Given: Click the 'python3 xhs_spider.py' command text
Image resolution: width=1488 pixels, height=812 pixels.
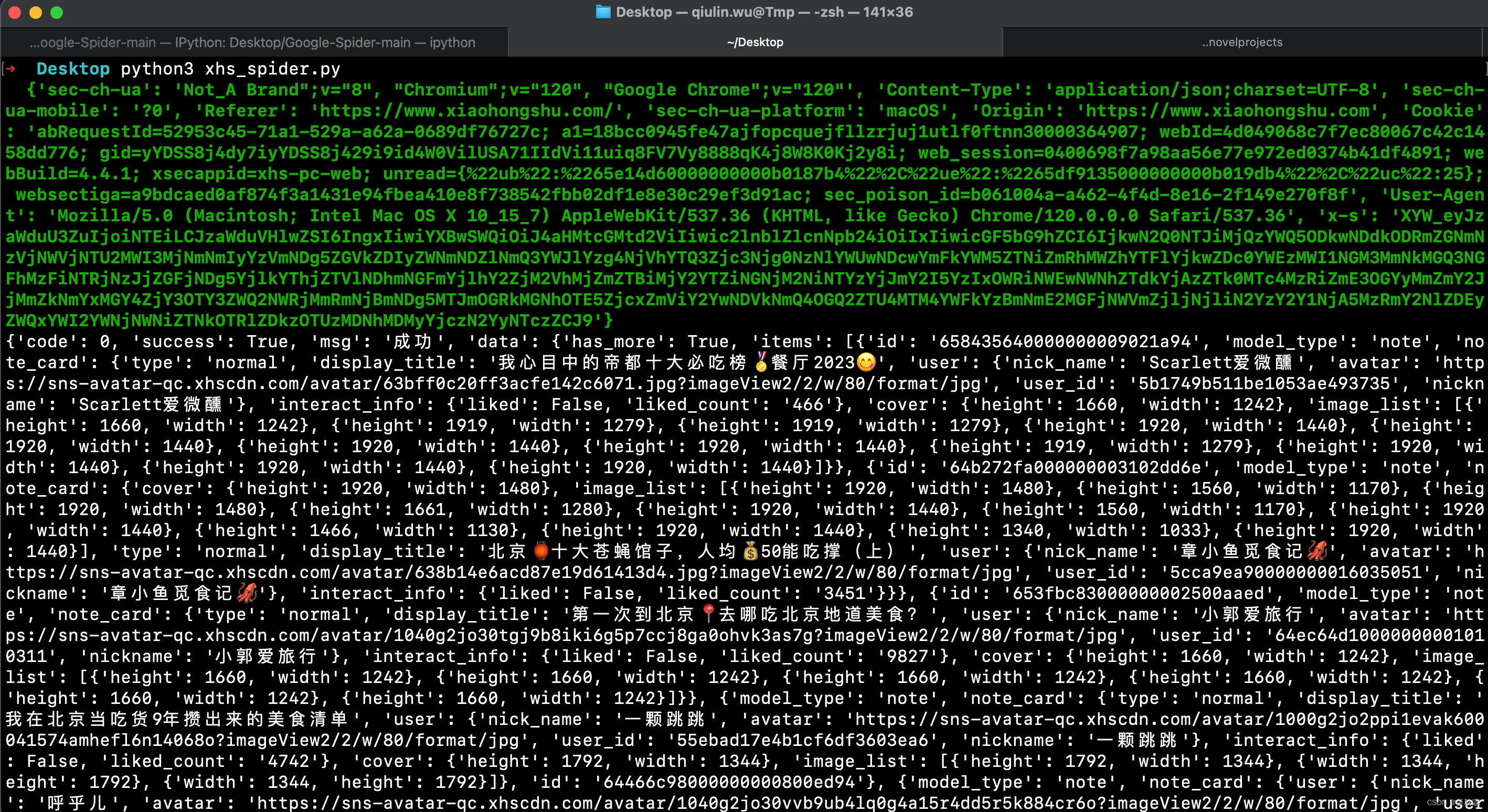Looking at the screenshot, I should tap(230, 69).
